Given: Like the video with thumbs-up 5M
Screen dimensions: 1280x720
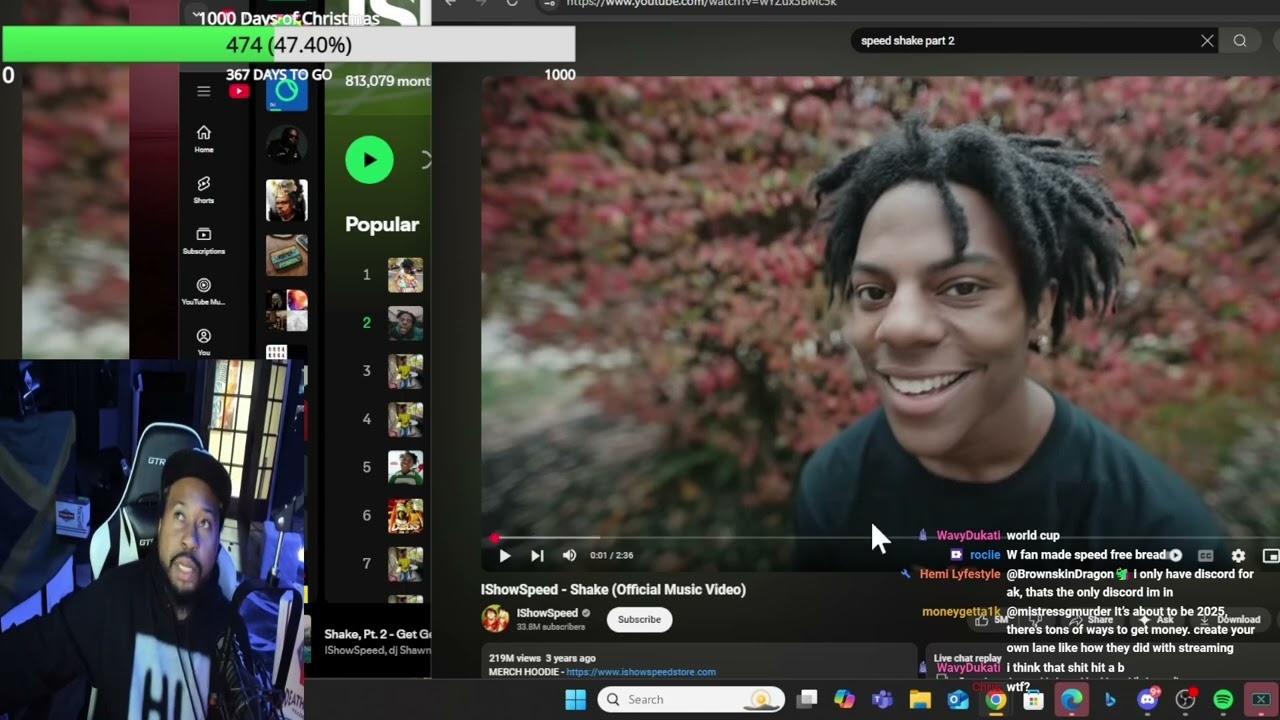Looking at the screenshot, I should [x=992, y=620].
